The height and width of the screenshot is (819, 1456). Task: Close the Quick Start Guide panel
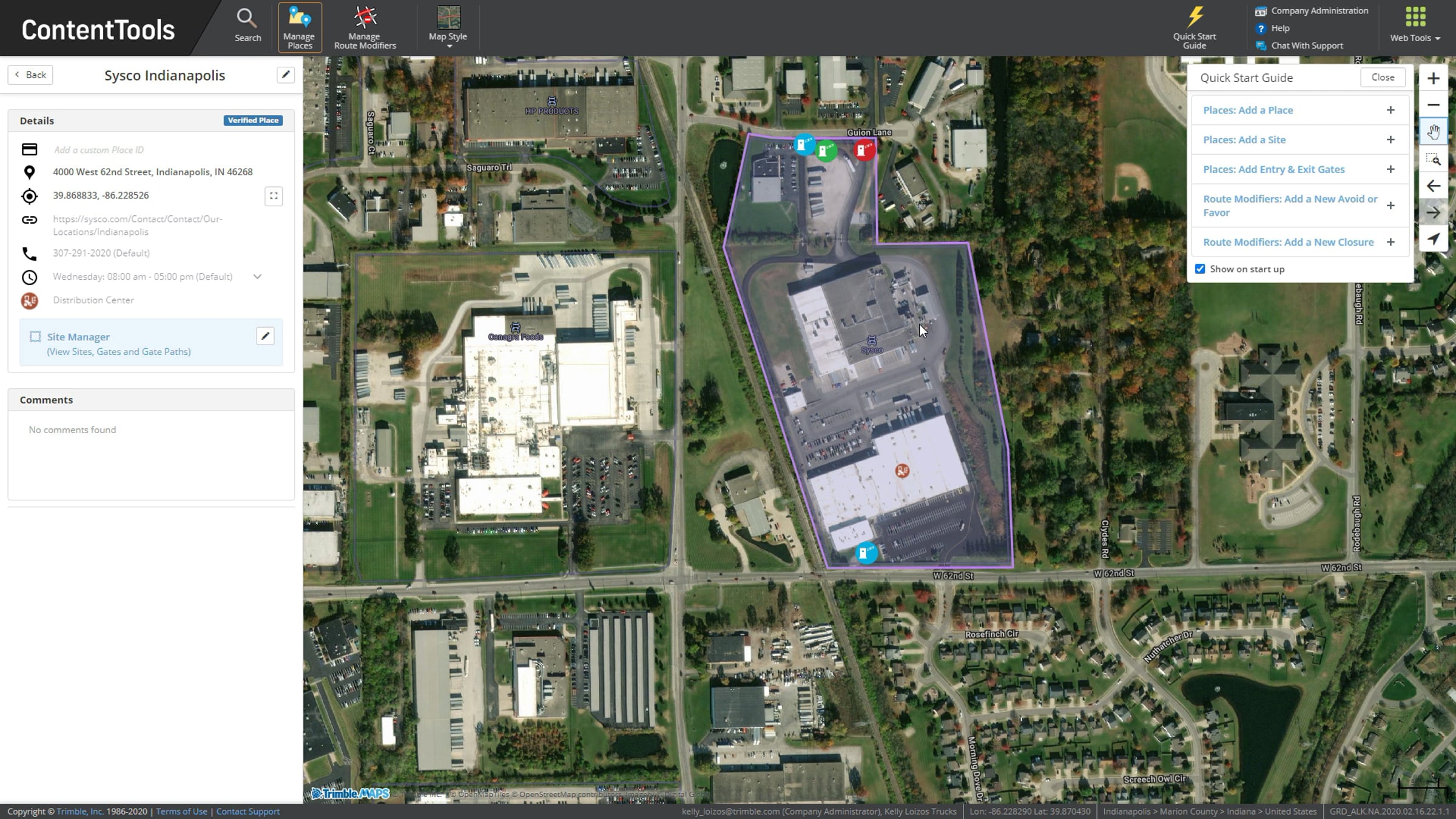pos(1383,77)
